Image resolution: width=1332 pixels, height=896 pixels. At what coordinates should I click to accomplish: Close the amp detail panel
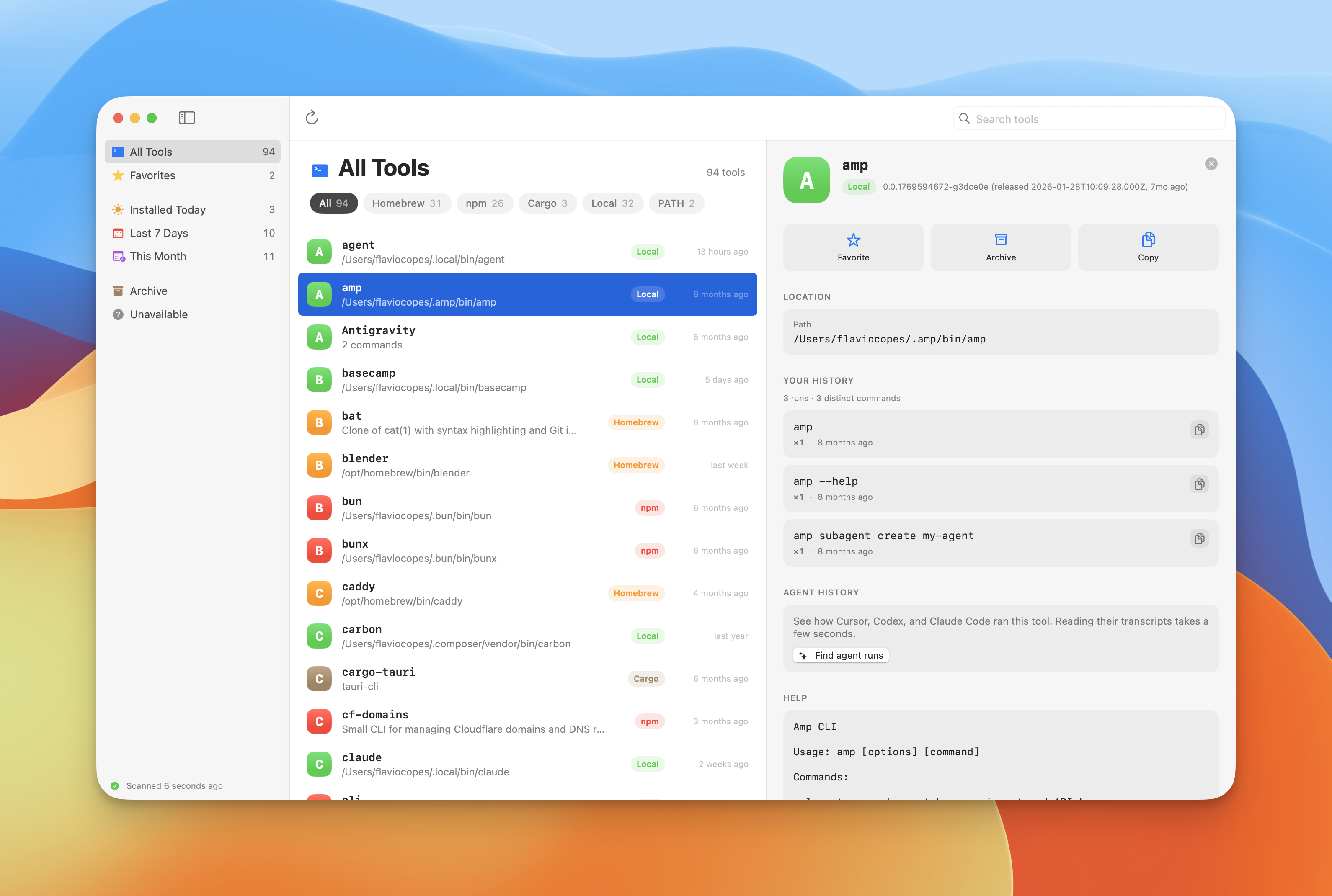(x=1211, y=164)
